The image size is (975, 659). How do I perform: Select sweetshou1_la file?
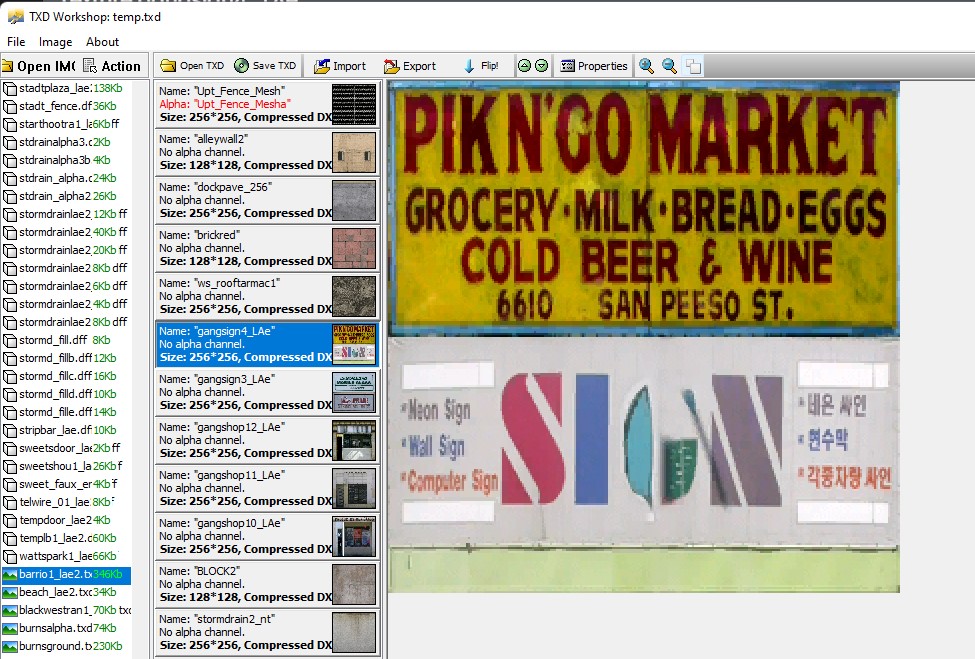66,467
